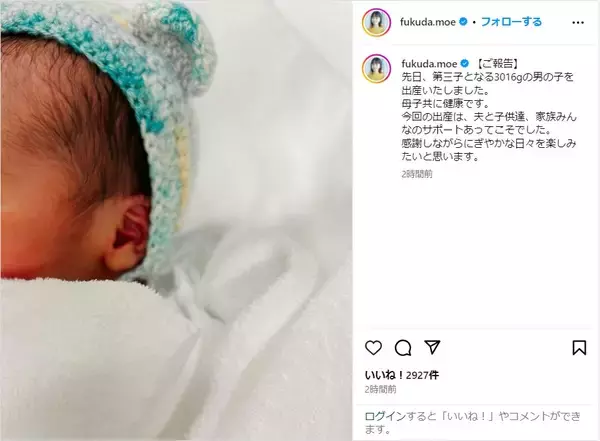Click the caption text starting with 【ご報告】

tap(489, 110)
